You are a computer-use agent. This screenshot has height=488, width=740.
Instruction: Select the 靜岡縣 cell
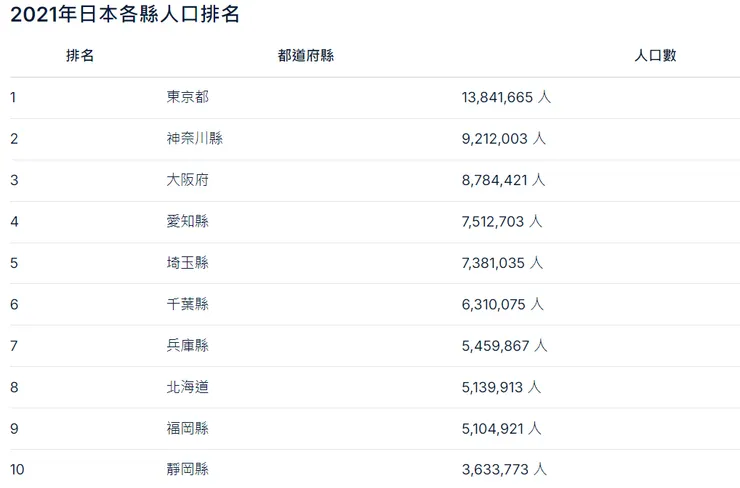pyautogui.click(x=188, y=468)
